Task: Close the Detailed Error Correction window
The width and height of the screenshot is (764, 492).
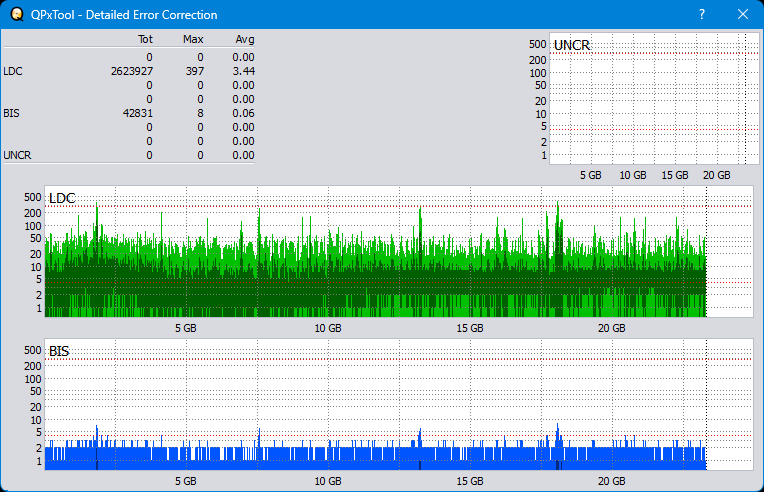Action: click(742, 15)
